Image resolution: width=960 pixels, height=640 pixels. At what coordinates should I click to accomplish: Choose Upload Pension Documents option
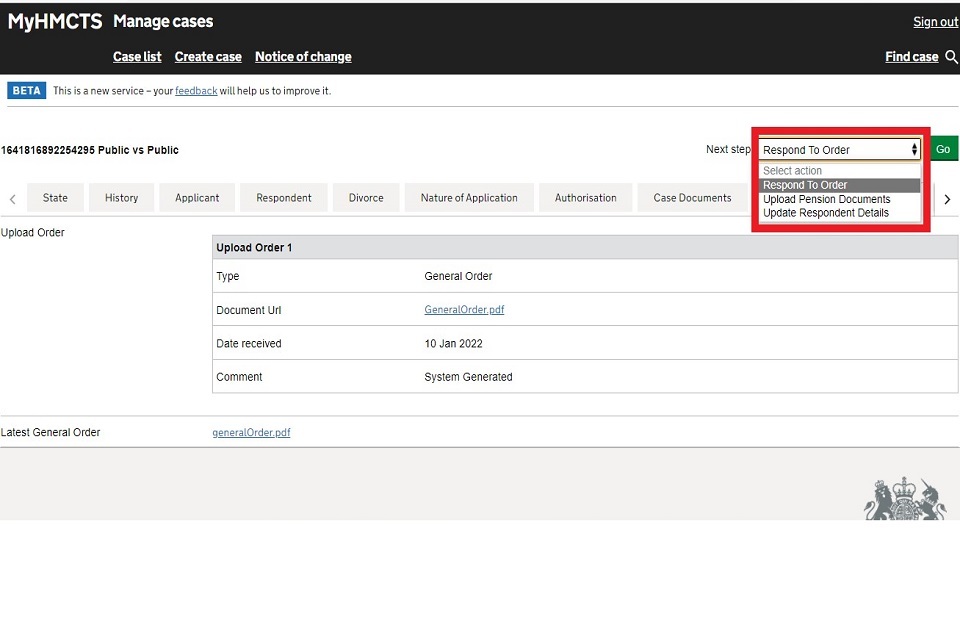(x=826, y=199)
